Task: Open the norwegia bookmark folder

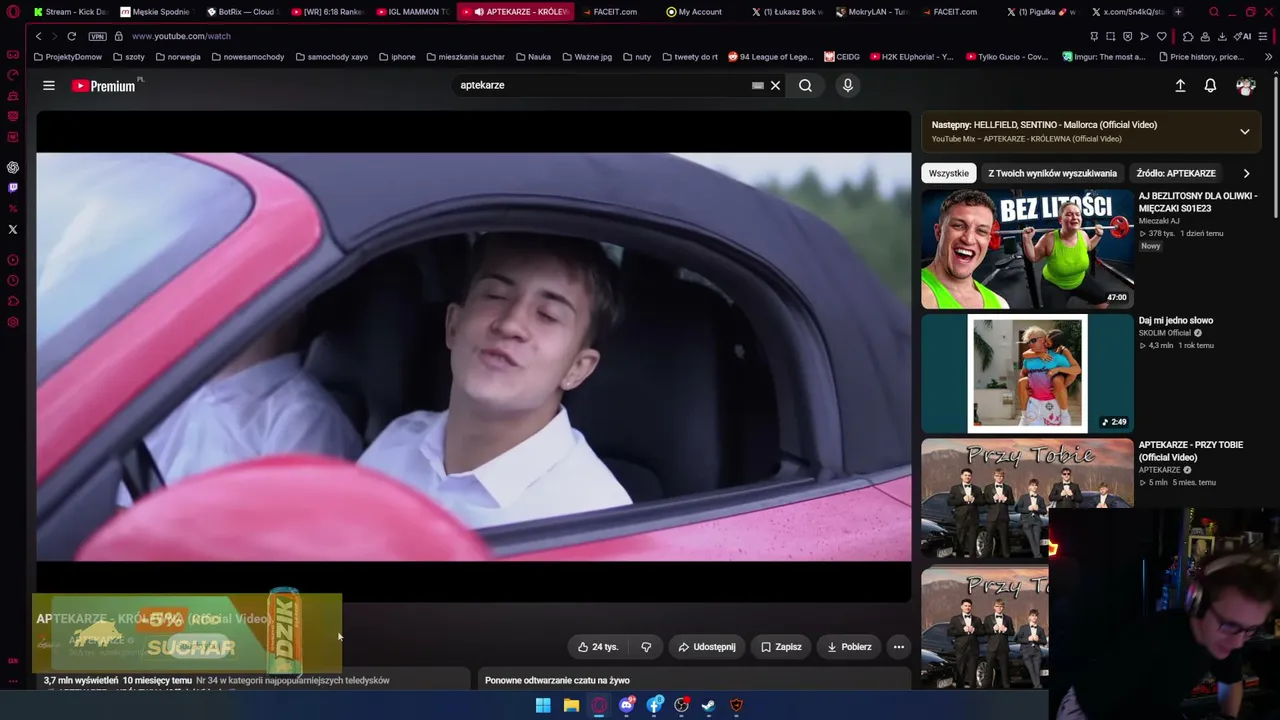Action: click(x=178, y=57)
